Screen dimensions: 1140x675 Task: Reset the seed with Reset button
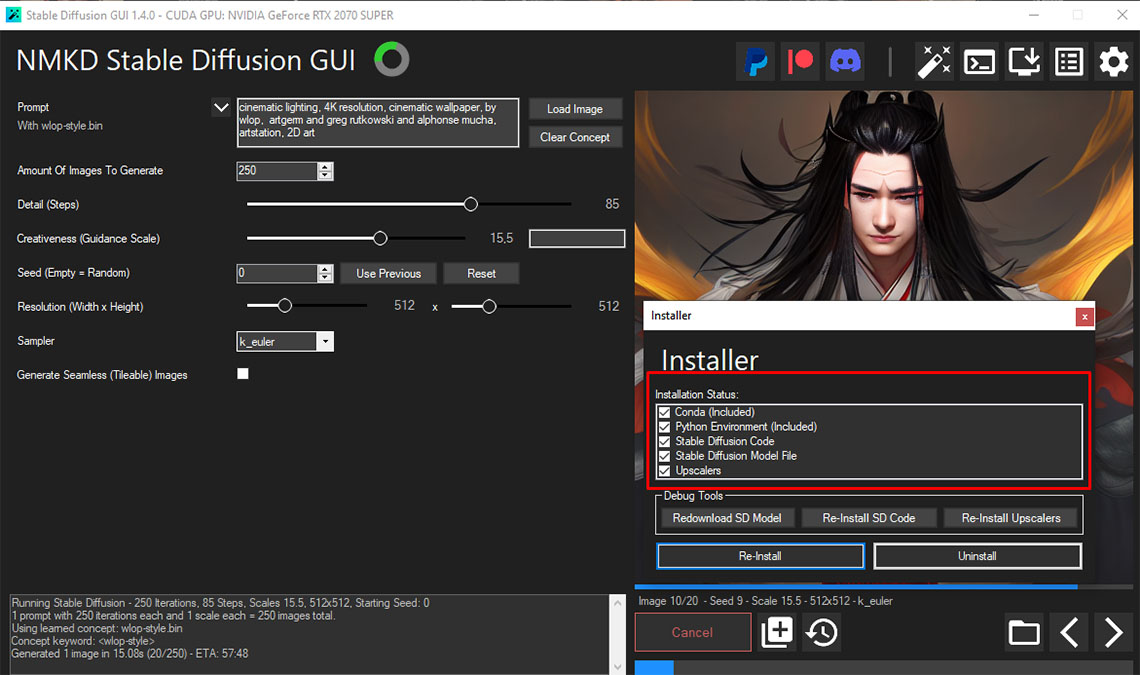pos(481,273)
